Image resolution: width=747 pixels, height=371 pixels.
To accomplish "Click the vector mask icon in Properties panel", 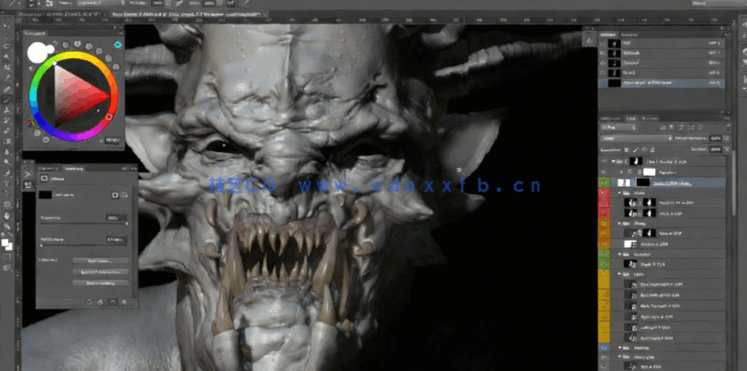I will click(x=124, y=195).
